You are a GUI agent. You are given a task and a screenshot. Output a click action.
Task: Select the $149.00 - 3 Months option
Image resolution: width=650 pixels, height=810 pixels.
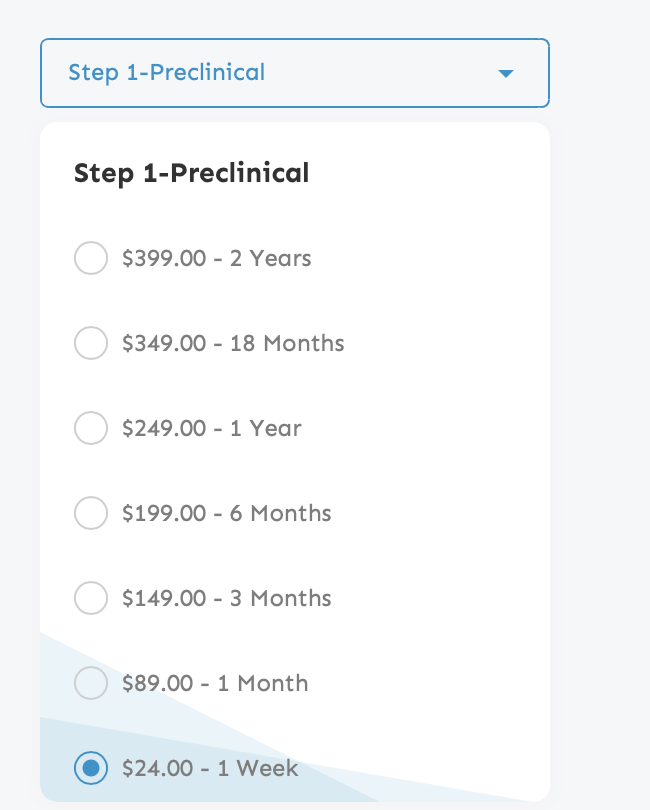pos(91,598)
